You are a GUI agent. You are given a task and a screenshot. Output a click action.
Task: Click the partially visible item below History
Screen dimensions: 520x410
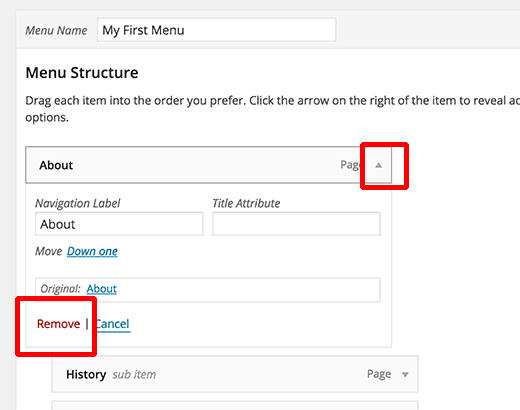(235, 405)
